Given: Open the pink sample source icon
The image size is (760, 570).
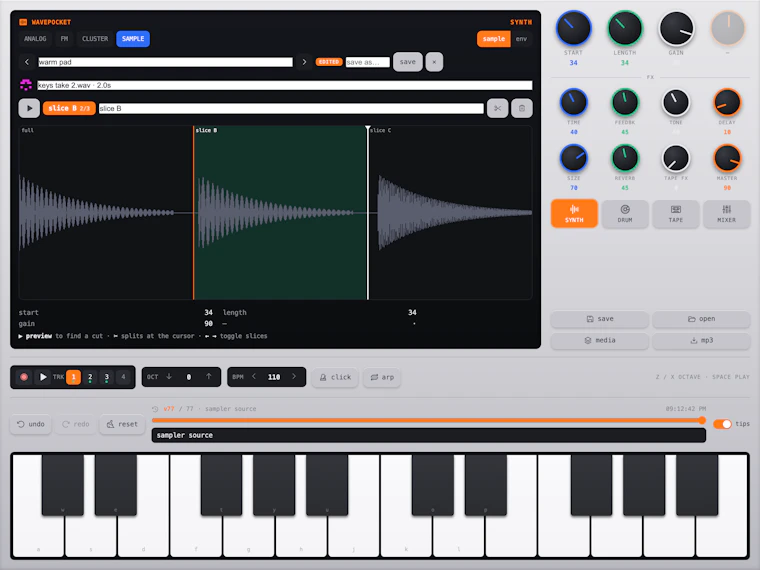Looking at the screenshot, I should [26, 85].
